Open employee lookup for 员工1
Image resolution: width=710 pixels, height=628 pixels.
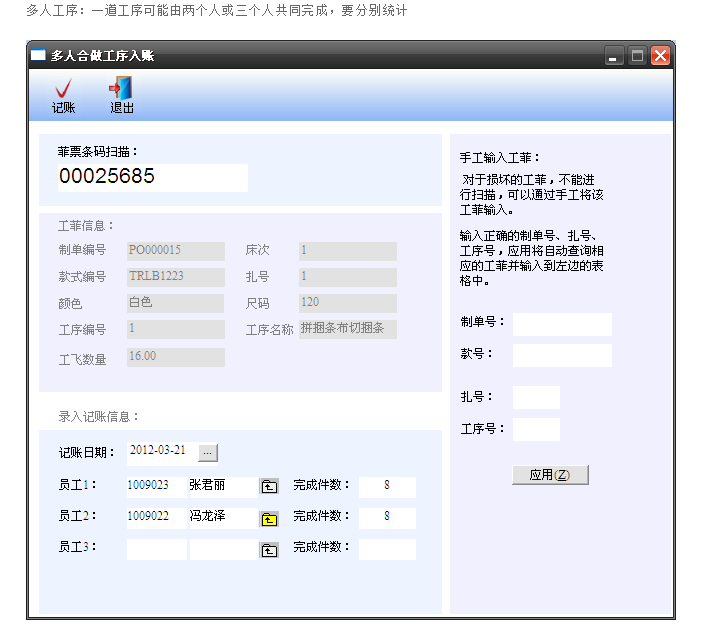[269, 487]
